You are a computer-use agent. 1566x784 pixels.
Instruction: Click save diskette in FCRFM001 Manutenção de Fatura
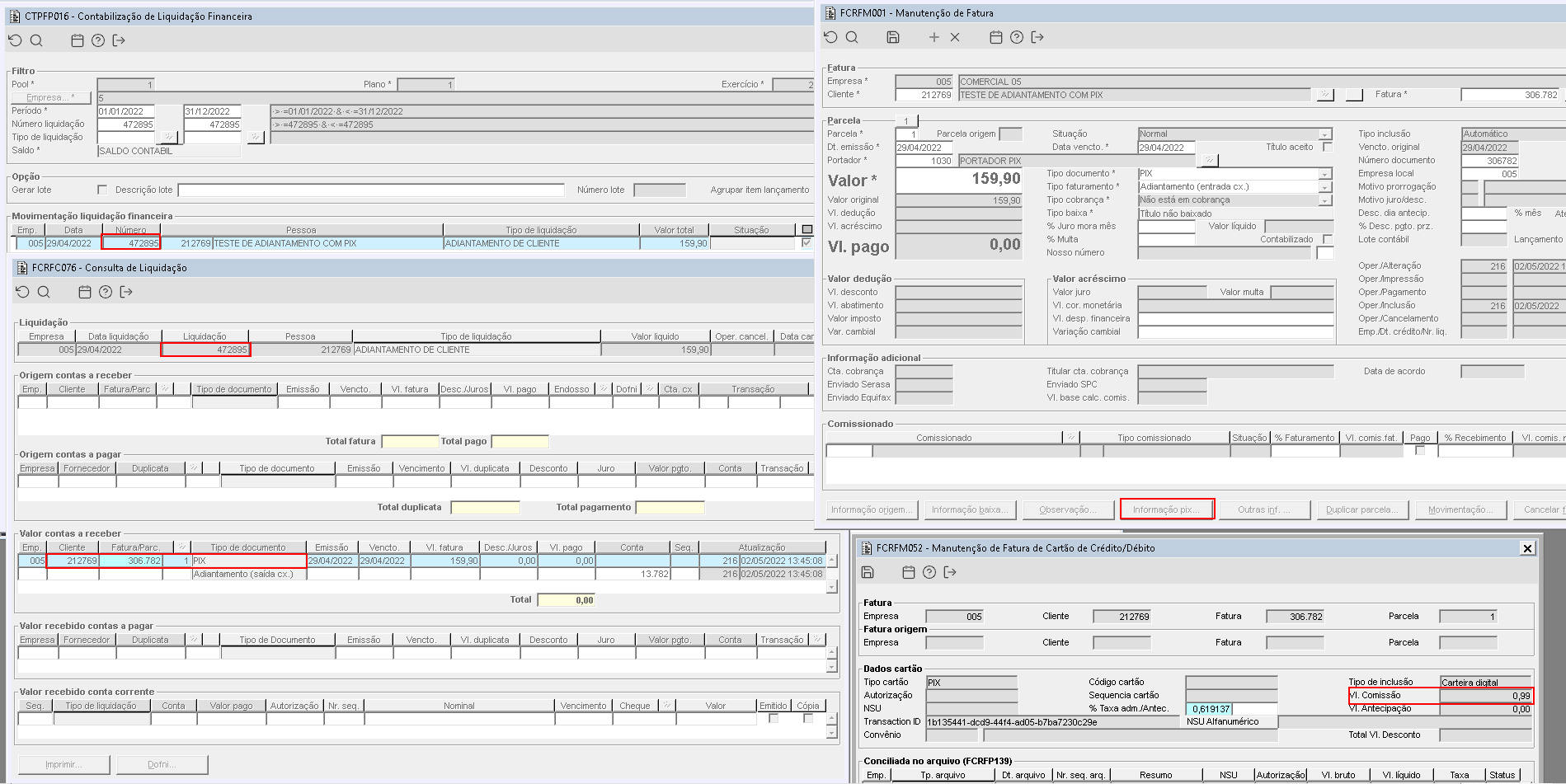point(893,37)
